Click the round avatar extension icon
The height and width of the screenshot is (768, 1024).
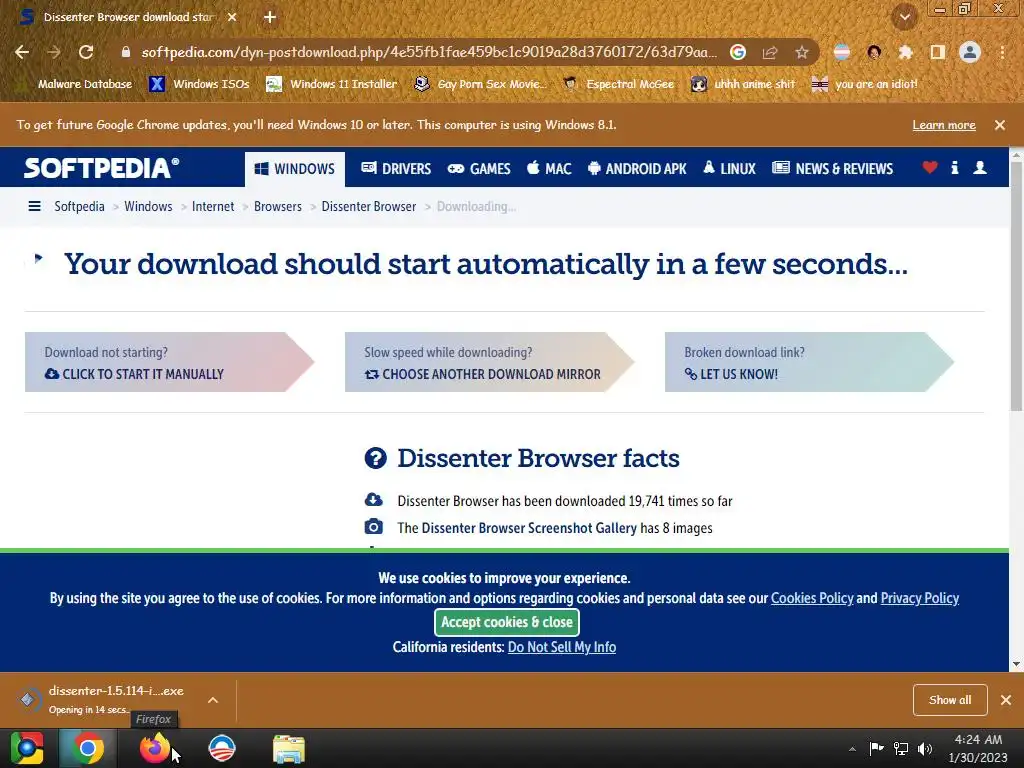coord(874,52)
